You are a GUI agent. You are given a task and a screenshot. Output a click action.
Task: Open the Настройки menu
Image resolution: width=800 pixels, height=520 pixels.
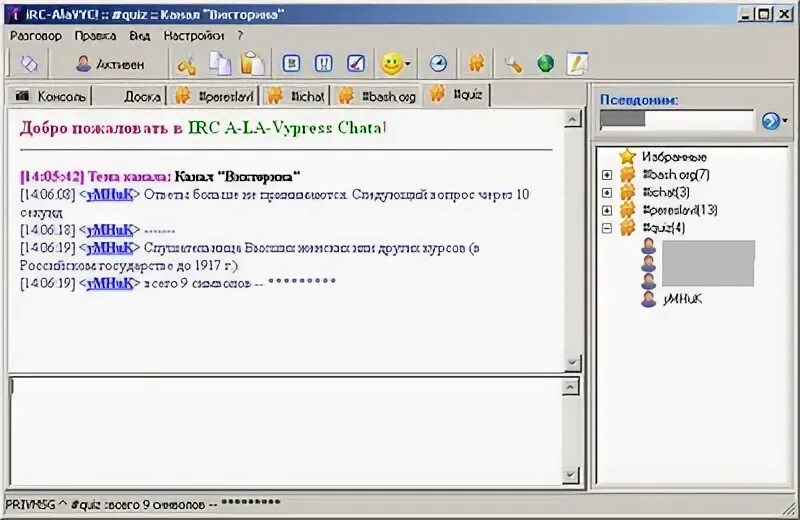[193, 36]
